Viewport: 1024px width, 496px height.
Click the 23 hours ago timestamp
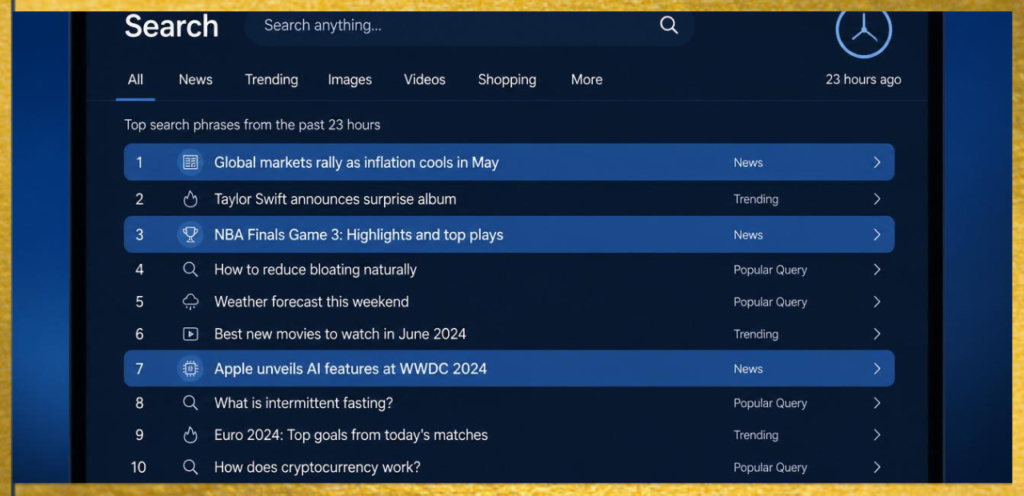(863, 80)
